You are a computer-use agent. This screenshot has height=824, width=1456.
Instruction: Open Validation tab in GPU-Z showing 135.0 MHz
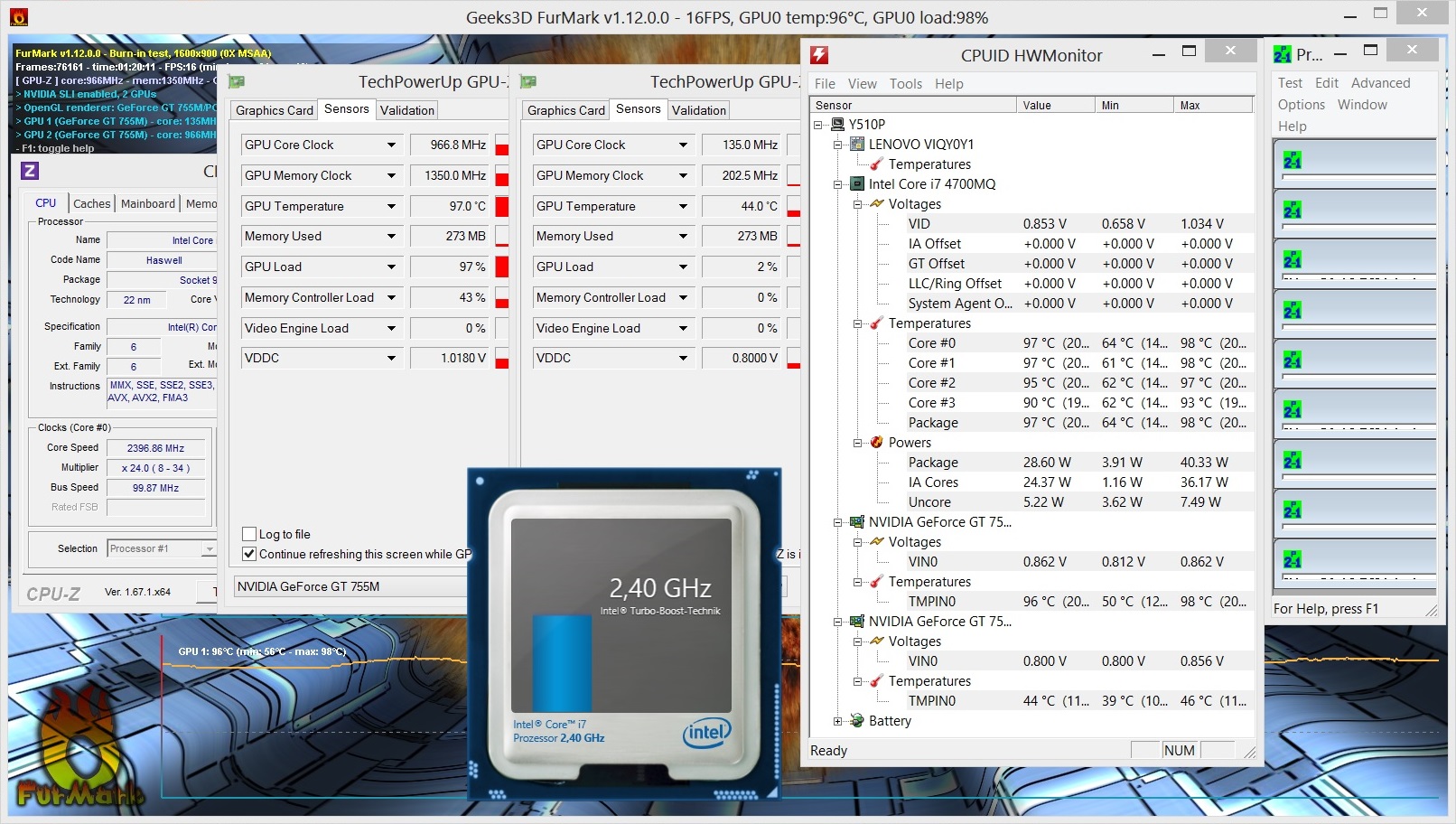pos(699,110)
